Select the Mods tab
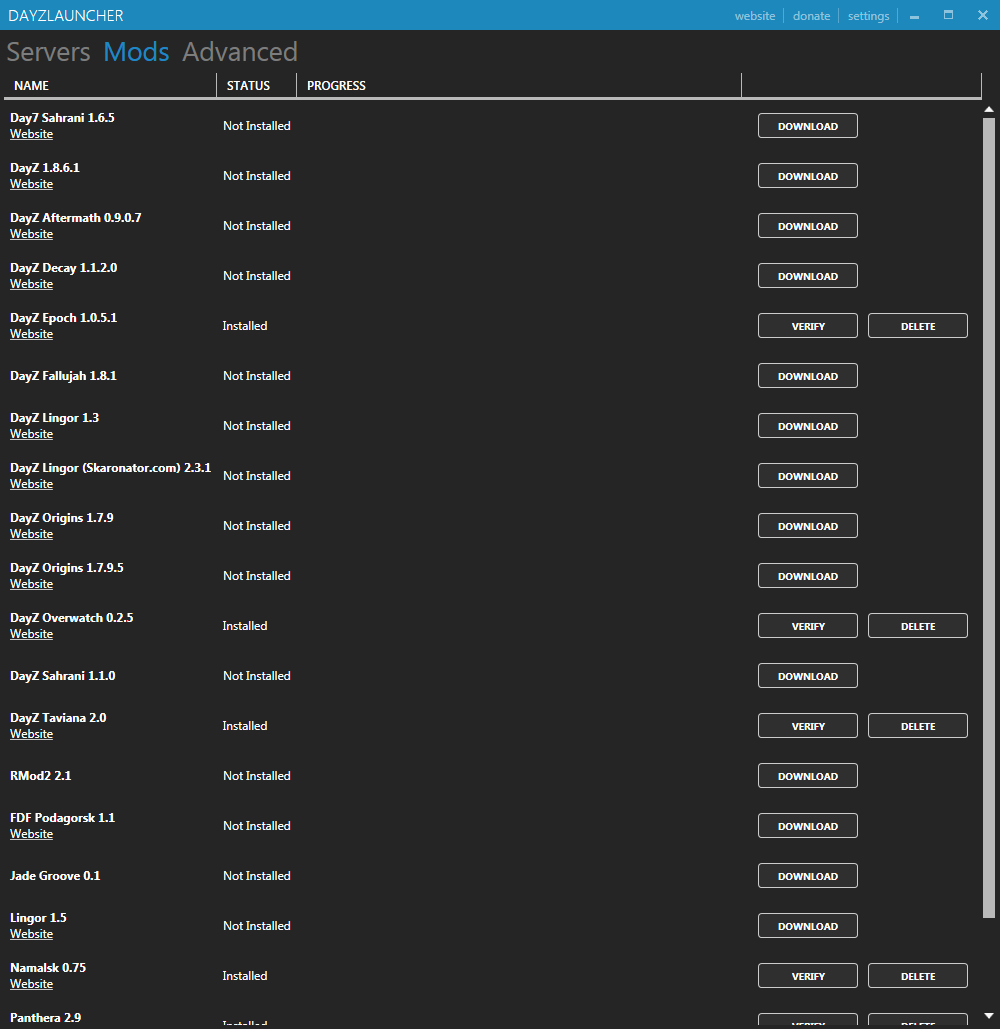This screenshot has width=1000, height=1029. (136, 52)
